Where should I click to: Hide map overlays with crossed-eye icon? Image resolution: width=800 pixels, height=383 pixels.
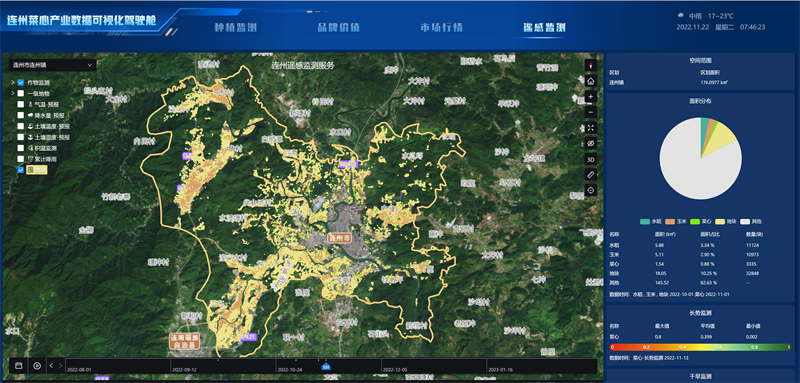[591, 143]
